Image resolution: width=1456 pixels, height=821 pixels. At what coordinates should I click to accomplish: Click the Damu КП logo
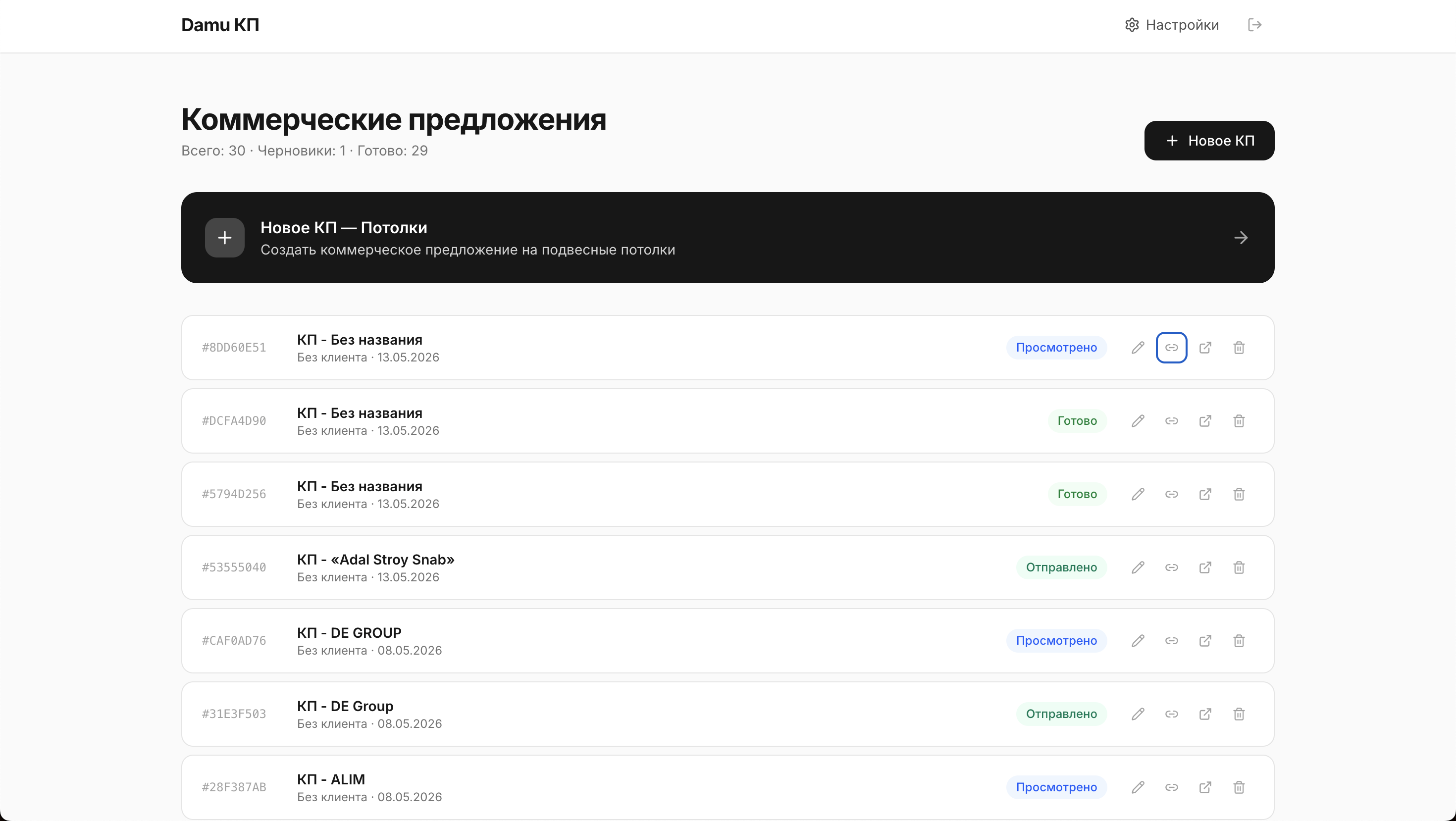pos(220,25)
